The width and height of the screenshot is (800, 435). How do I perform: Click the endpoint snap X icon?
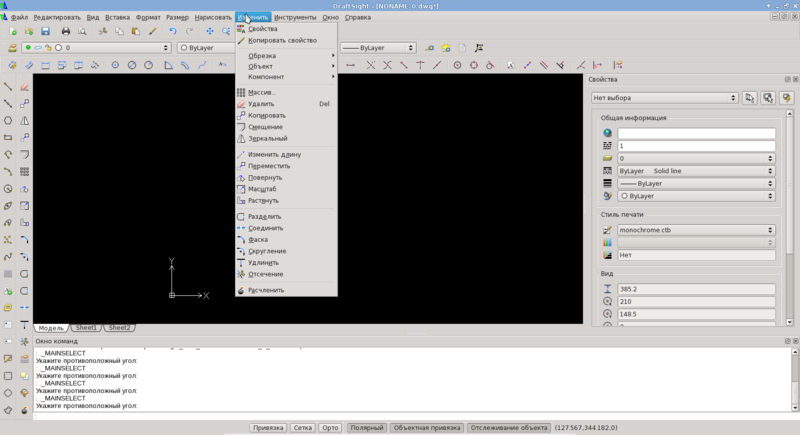pos(371,65)
